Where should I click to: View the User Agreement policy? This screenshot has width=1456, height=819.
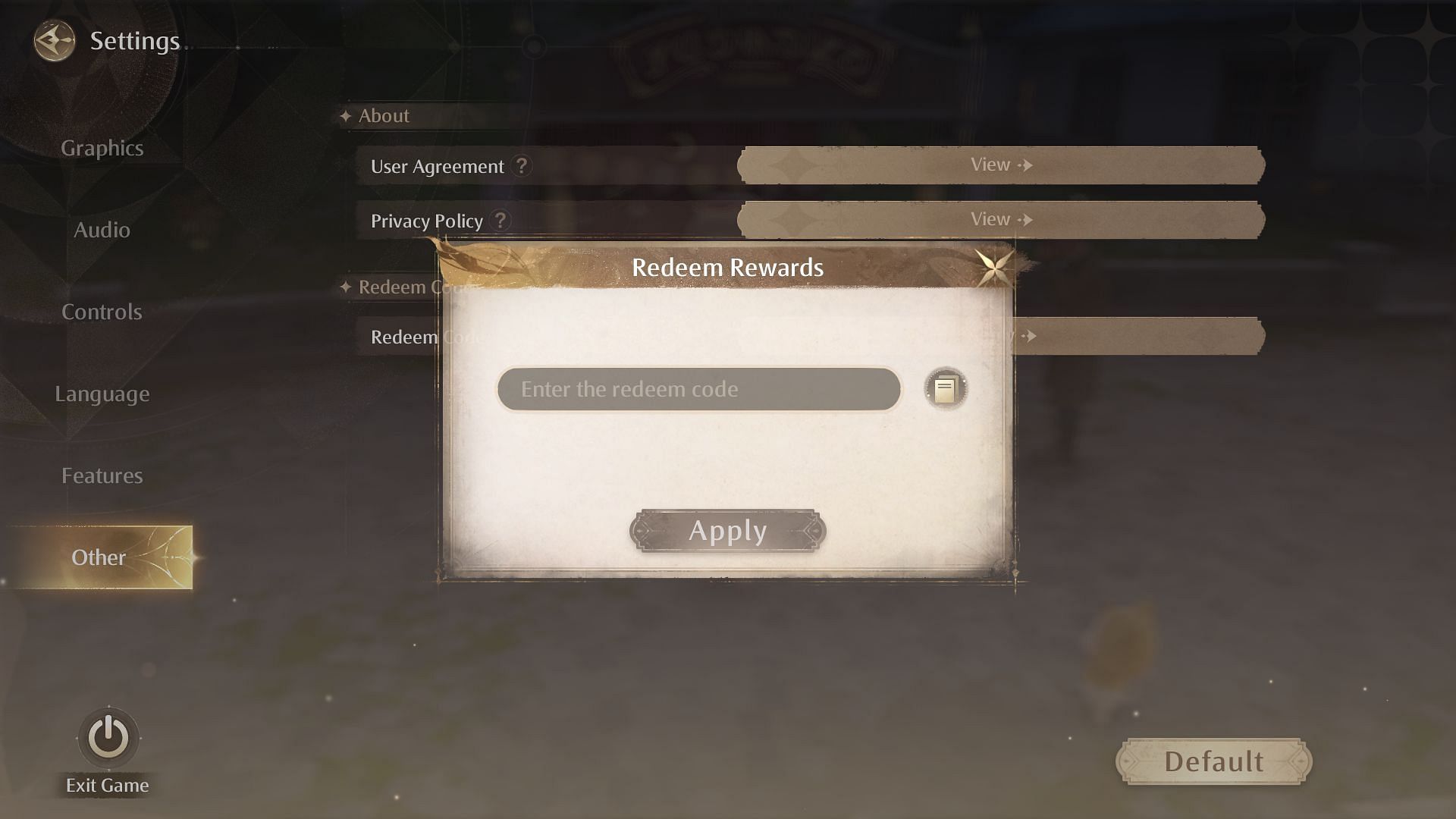point(999,164)
